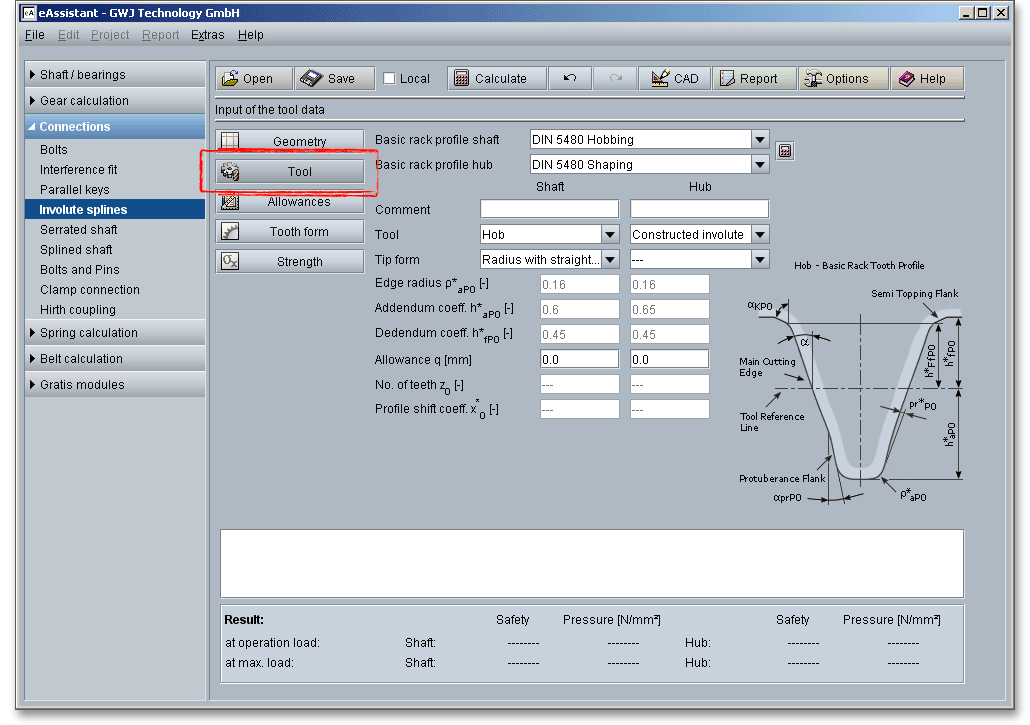Open the Extras menu
The width and height of the screenshot is (1030, 725).
[x=207, y=35]
